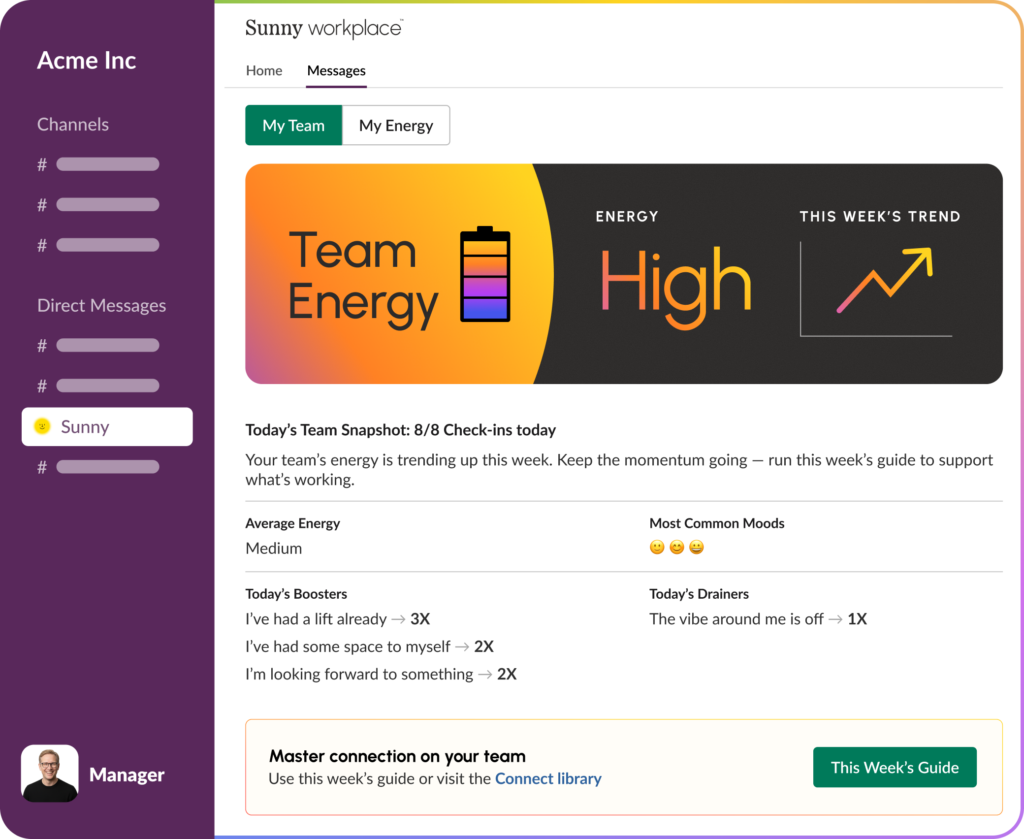Click the first hash icon under Direct Messages
1024x839 pixels.
coord(42,346)
